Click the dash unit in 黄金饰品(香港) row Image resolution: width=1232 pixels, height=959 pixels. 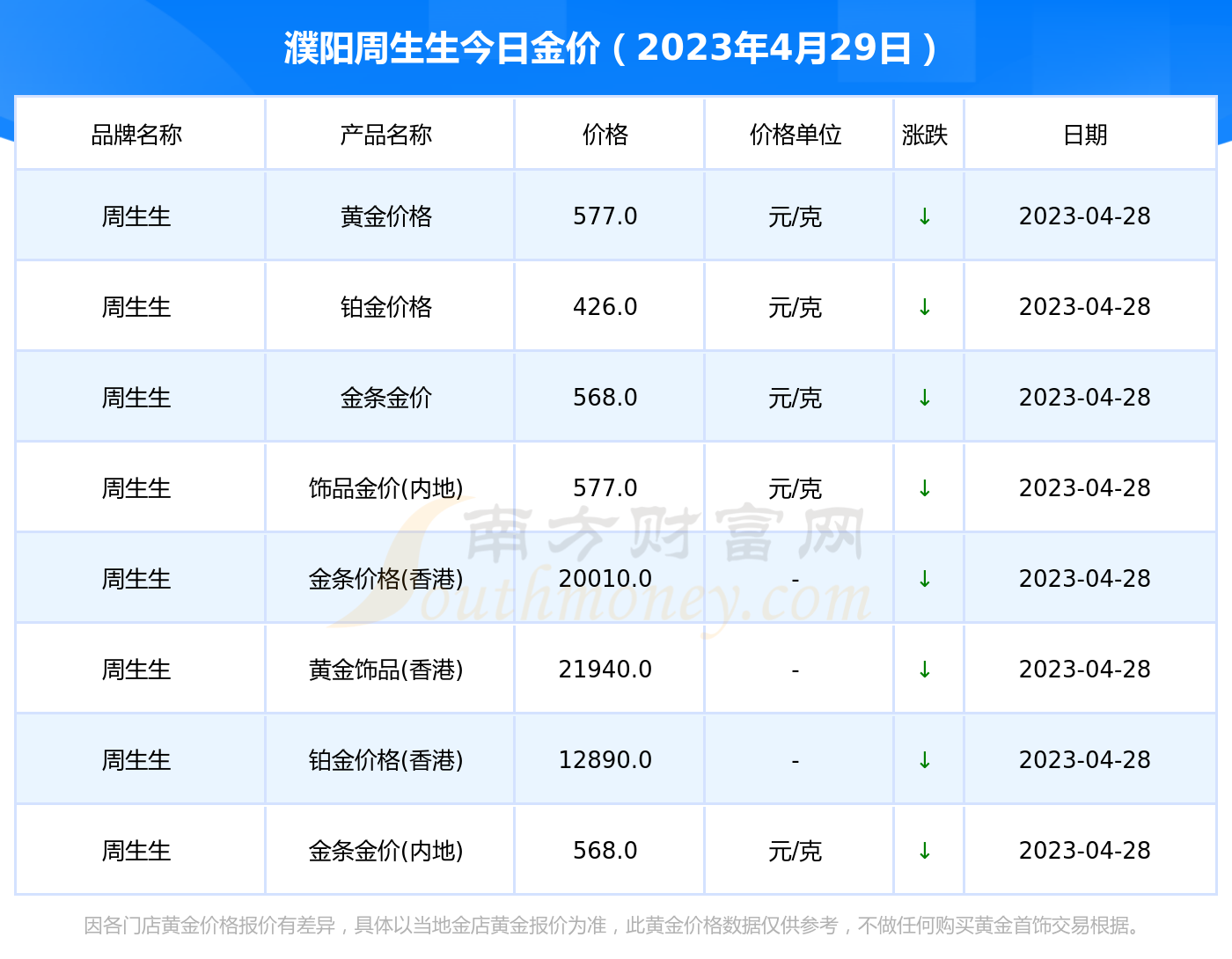pos(796,670)
